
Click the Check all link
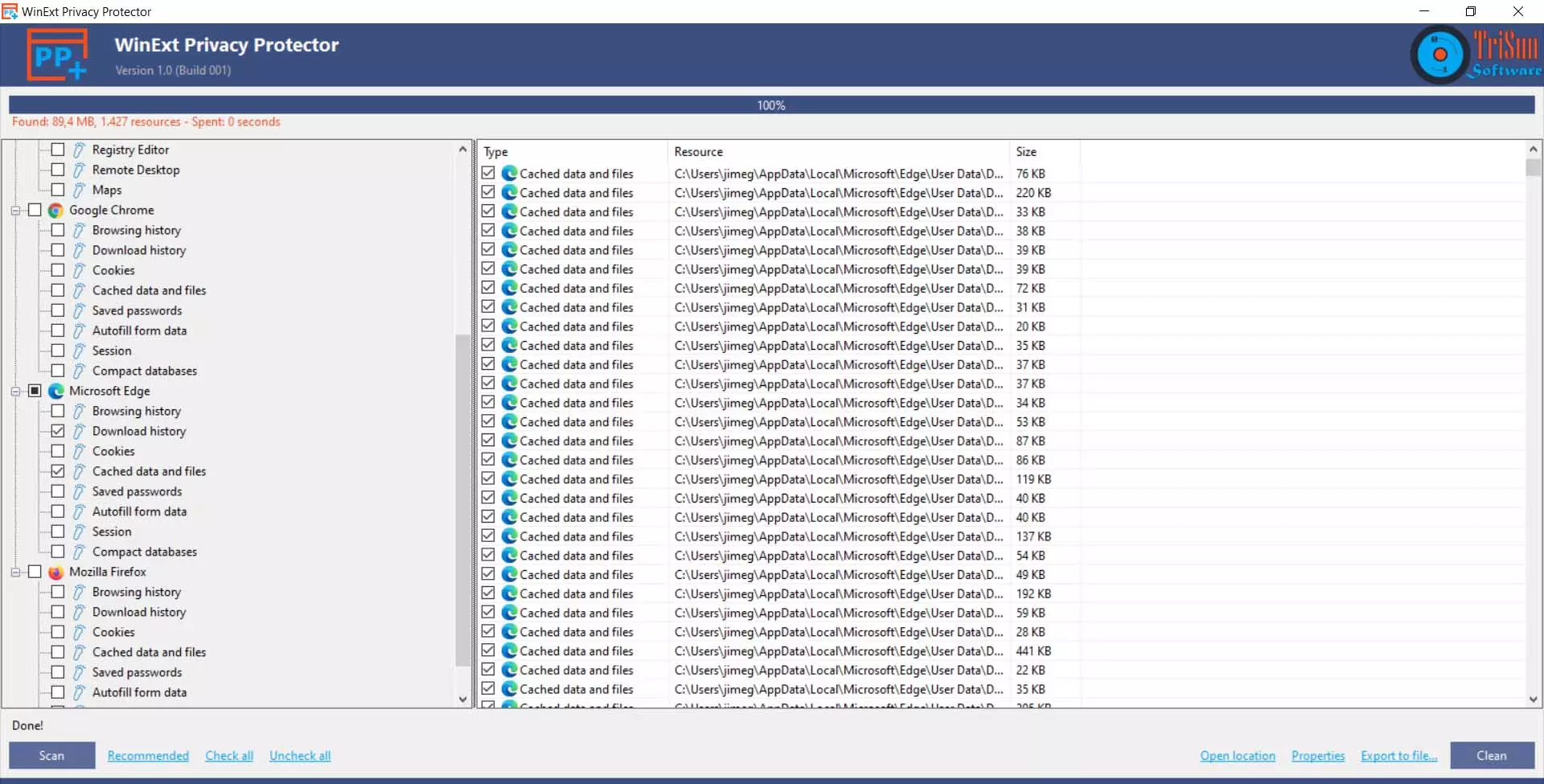(229, 756)
